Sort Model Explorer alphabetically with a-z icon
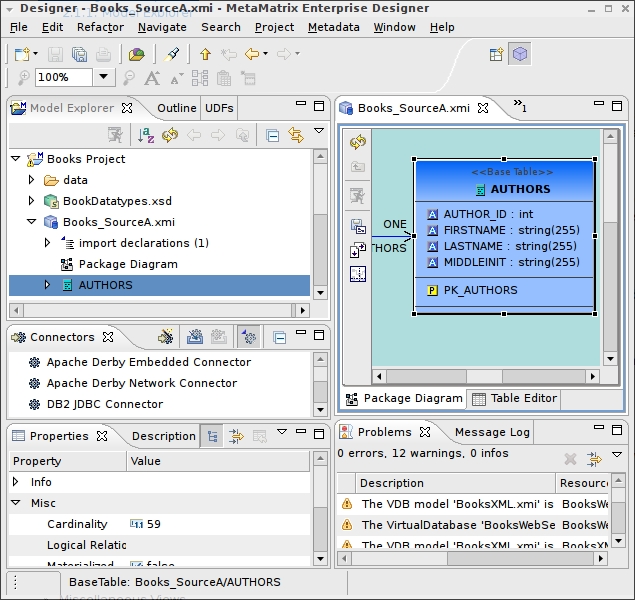 point(145,135)
